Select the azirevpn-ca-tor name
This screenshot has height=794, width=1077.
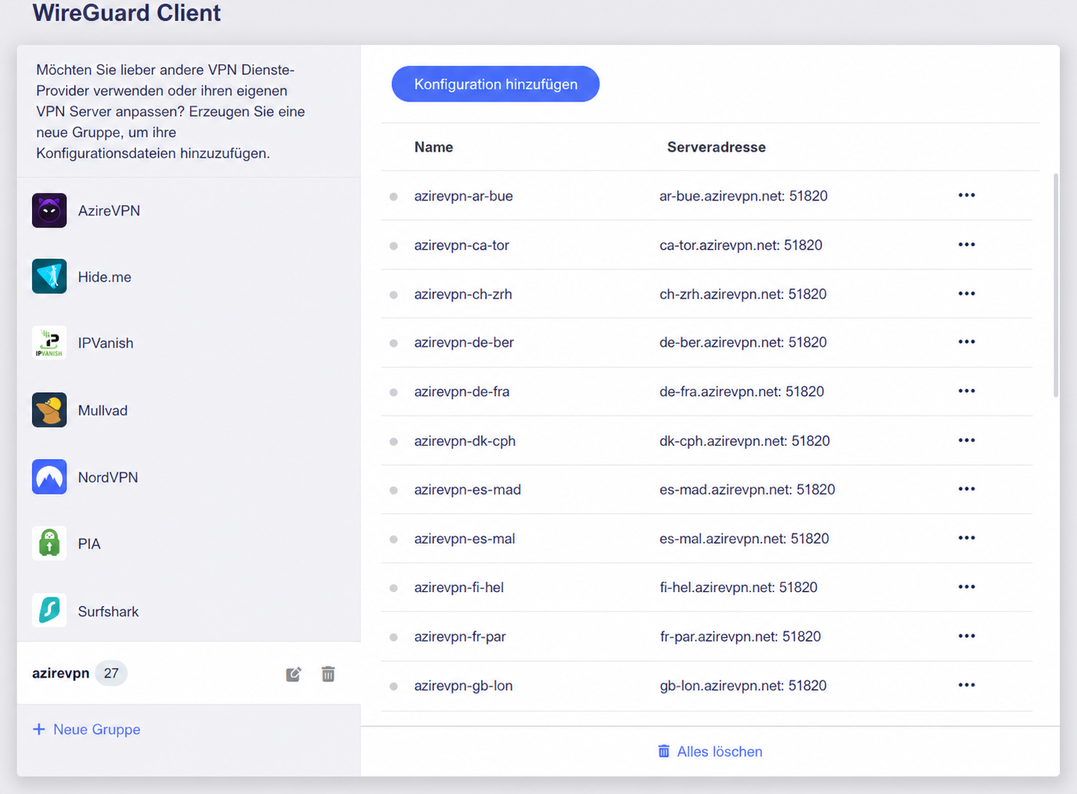pos(461,245)
